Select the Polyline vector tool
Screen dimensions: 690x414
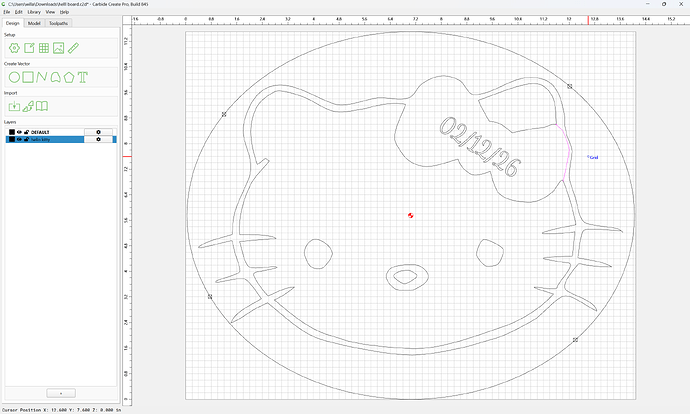41,77
